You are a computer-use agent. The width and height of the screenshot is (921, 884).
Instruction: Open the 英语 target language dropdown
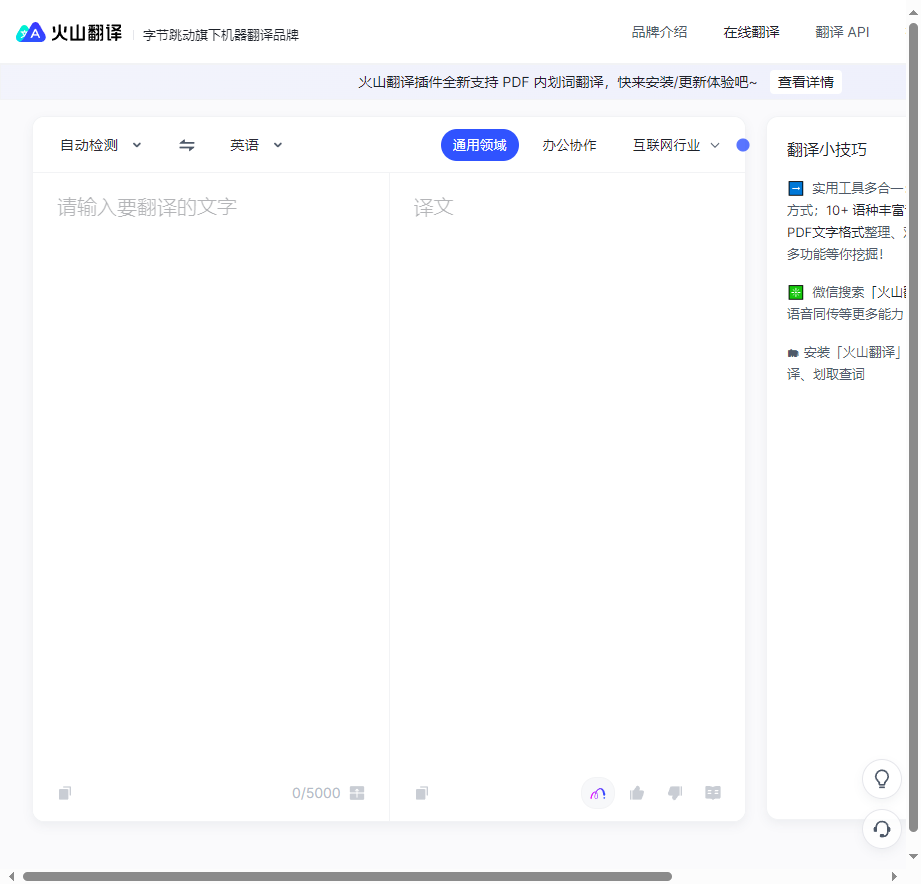tap(256, 145)
